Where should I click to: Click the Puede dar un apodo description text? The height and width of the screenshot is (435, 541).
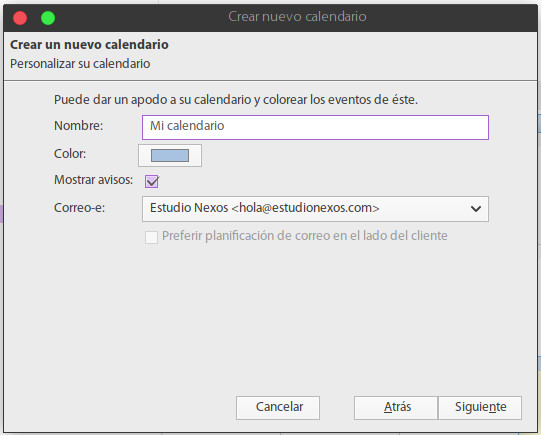pos(236,100)
